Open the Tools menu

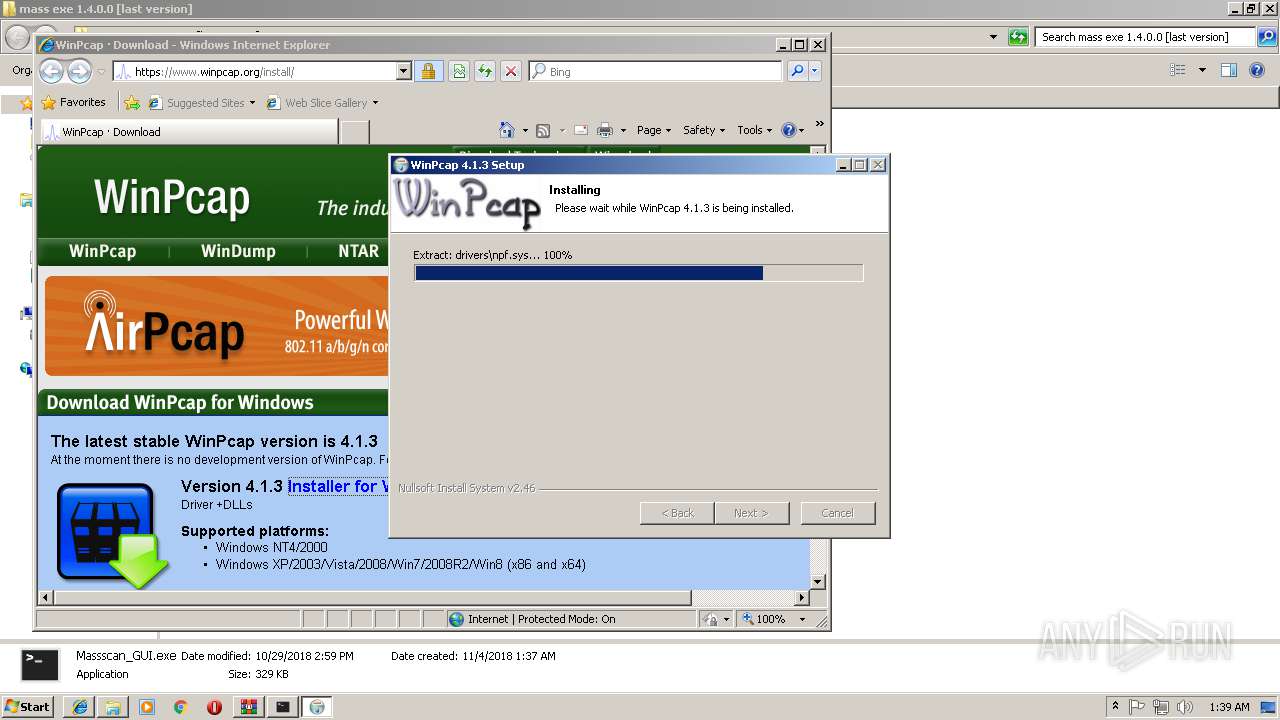(754, 130)
